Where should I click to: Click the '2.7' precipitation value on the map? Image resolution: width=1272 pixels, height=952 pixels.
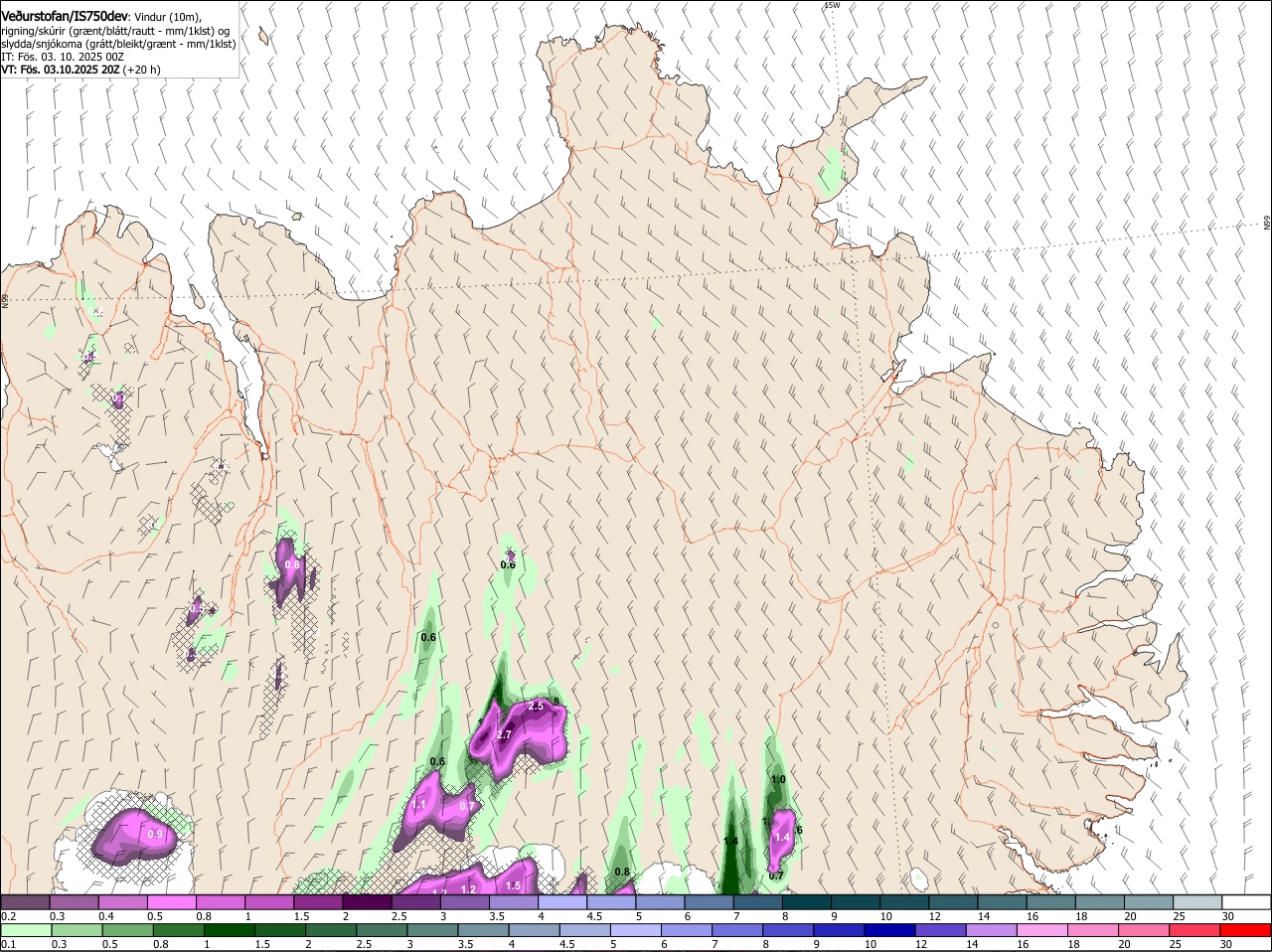[504, 734]
